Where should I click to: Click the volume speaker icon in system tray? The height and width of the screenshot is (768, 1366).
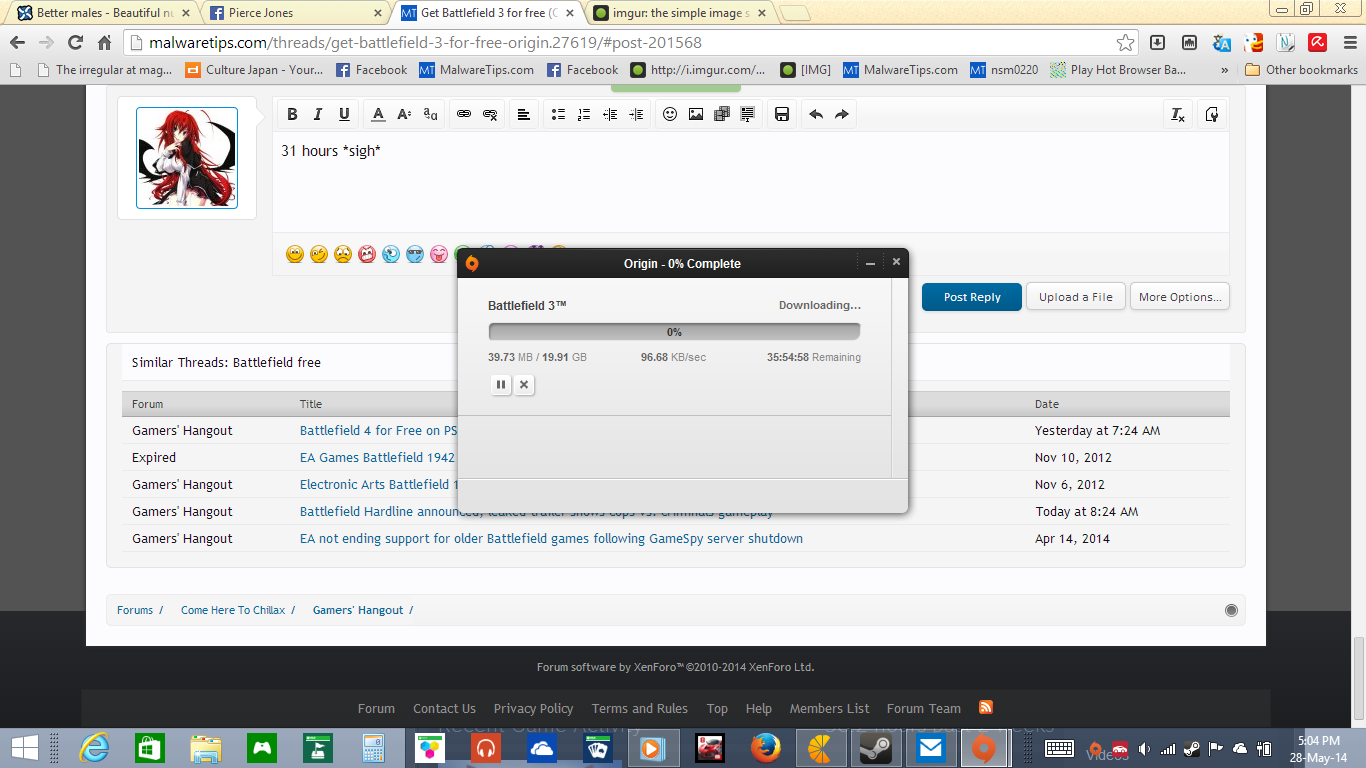1144,749
